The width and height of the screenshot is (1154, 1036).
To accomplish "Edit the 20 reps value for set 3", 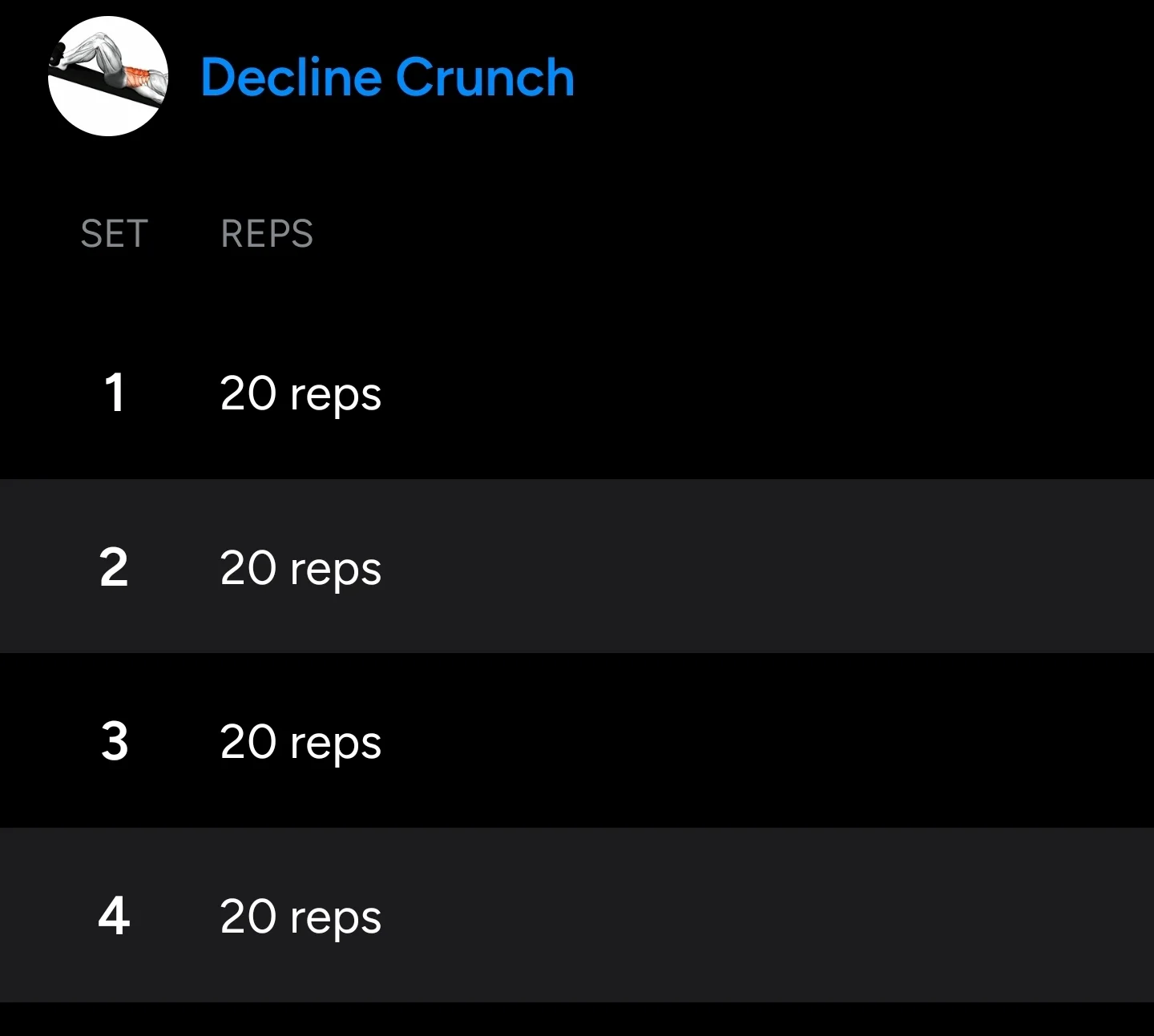I will 301,743.
